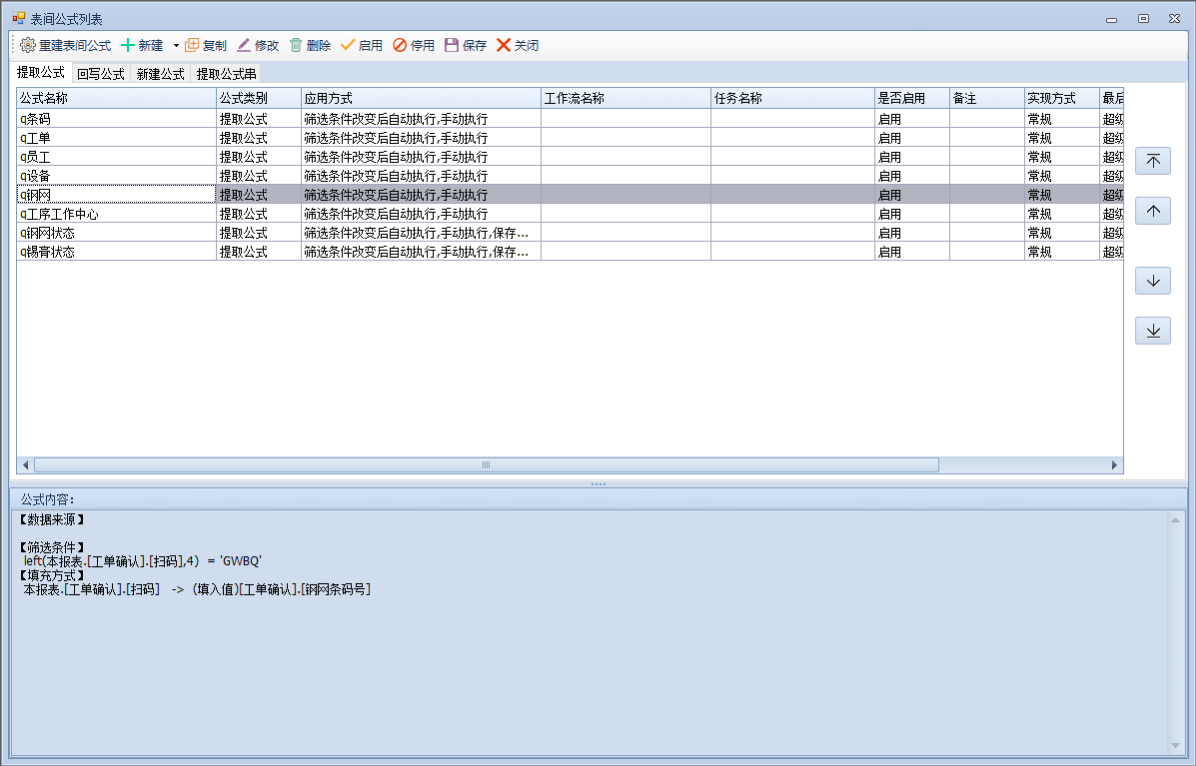
Task: Click the horizontal scrollbar right arrow
Action: pos(1115,465)
